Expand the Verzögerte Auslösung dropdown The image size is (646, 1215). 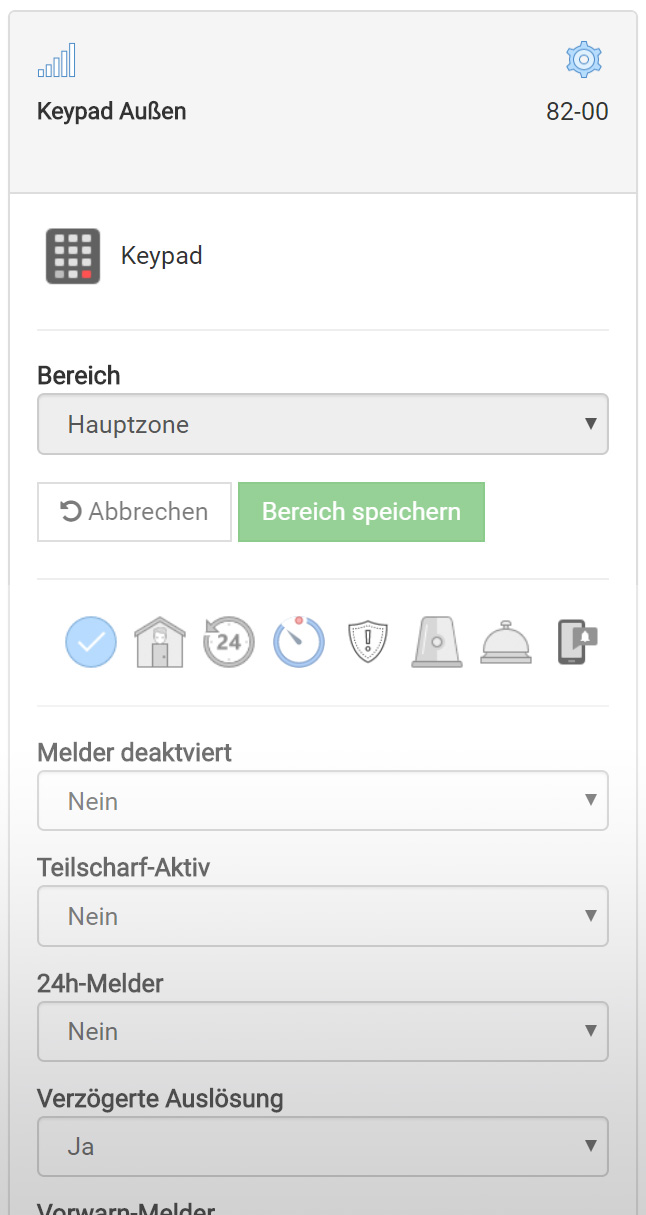322,1146
